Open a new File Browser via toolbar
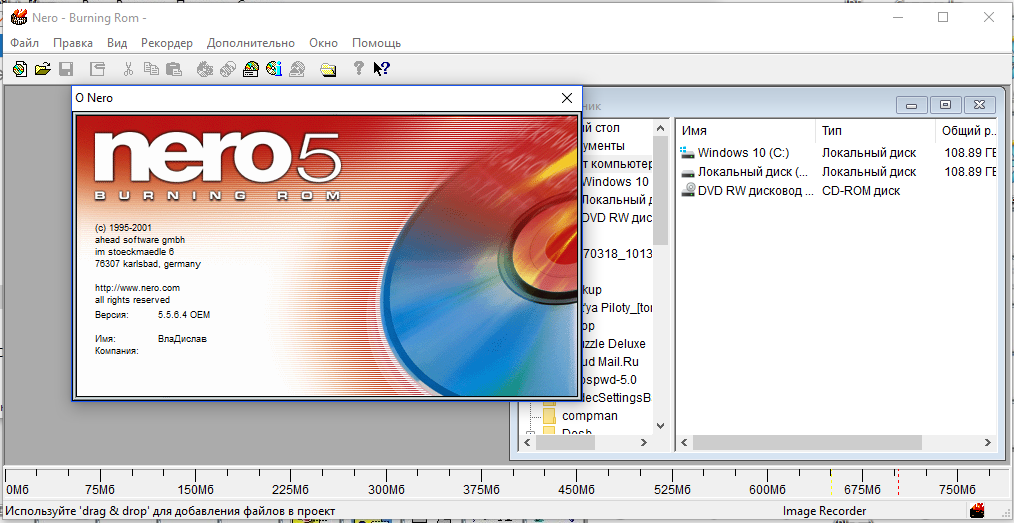This screenshot has height=523, width=1014. 329,69
